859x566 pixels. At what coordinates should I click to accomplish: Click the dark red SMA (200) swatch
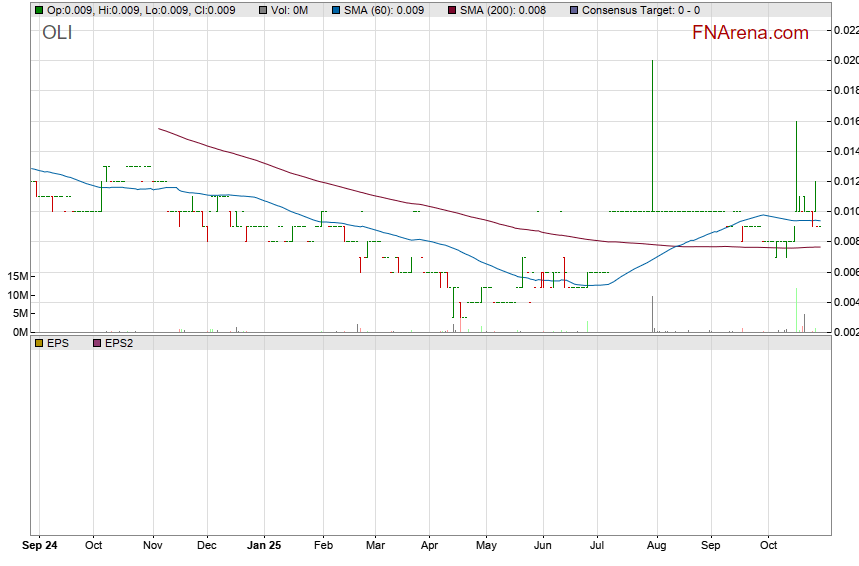pos(451,10)
